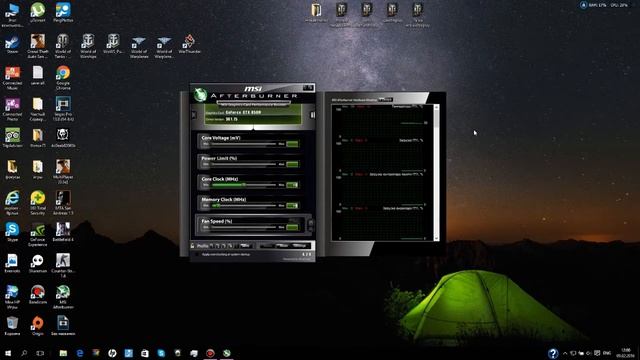Open PingPlotter desktop shortcut
This screenshot has height=360, width=640.
pyautogui.click(x=63, y=12)
